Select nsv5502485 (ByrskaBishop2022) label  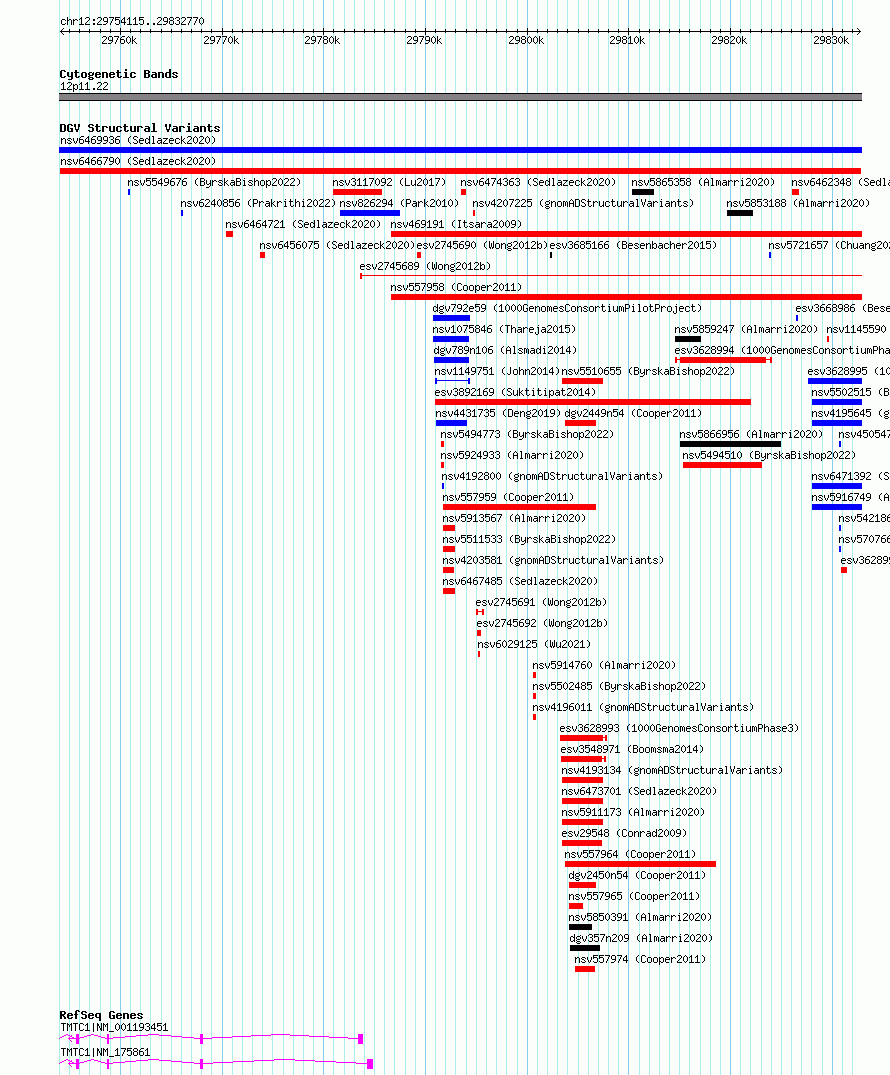[619, 686]
